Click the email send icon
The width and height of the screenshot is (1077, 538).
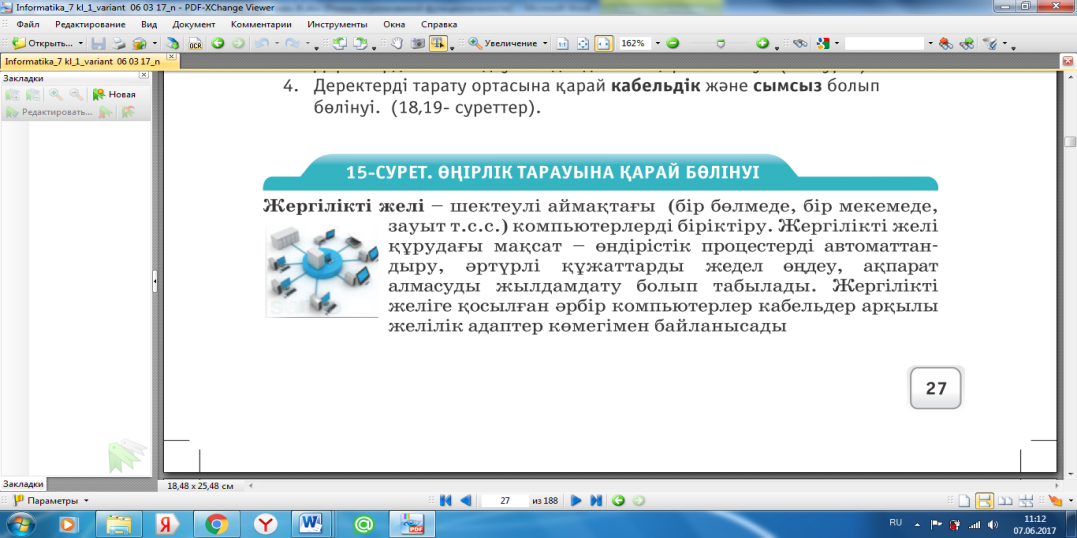[x=139, y=43]
